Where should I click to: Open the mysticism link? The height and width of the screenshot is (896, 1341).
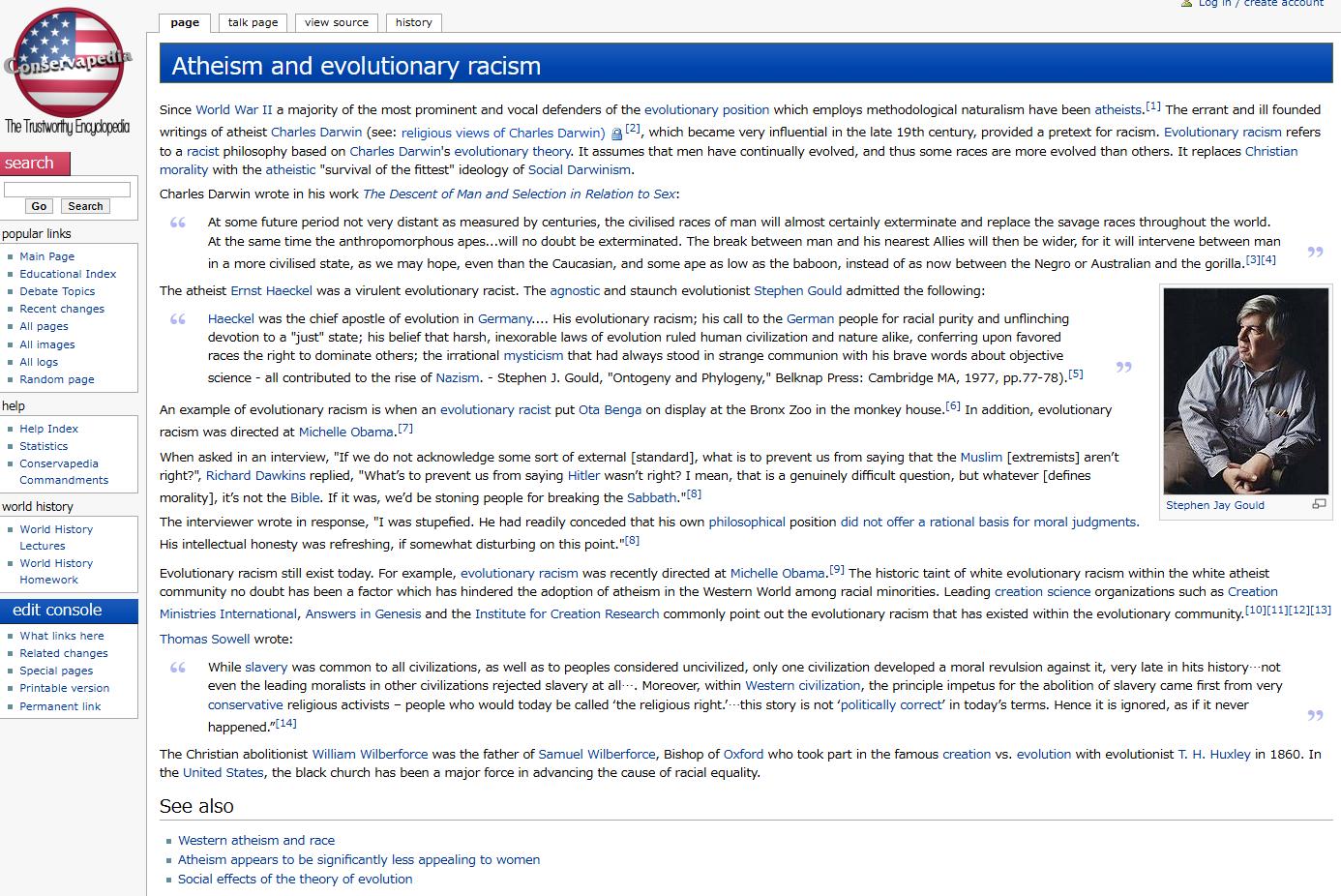tap(533, 356)
